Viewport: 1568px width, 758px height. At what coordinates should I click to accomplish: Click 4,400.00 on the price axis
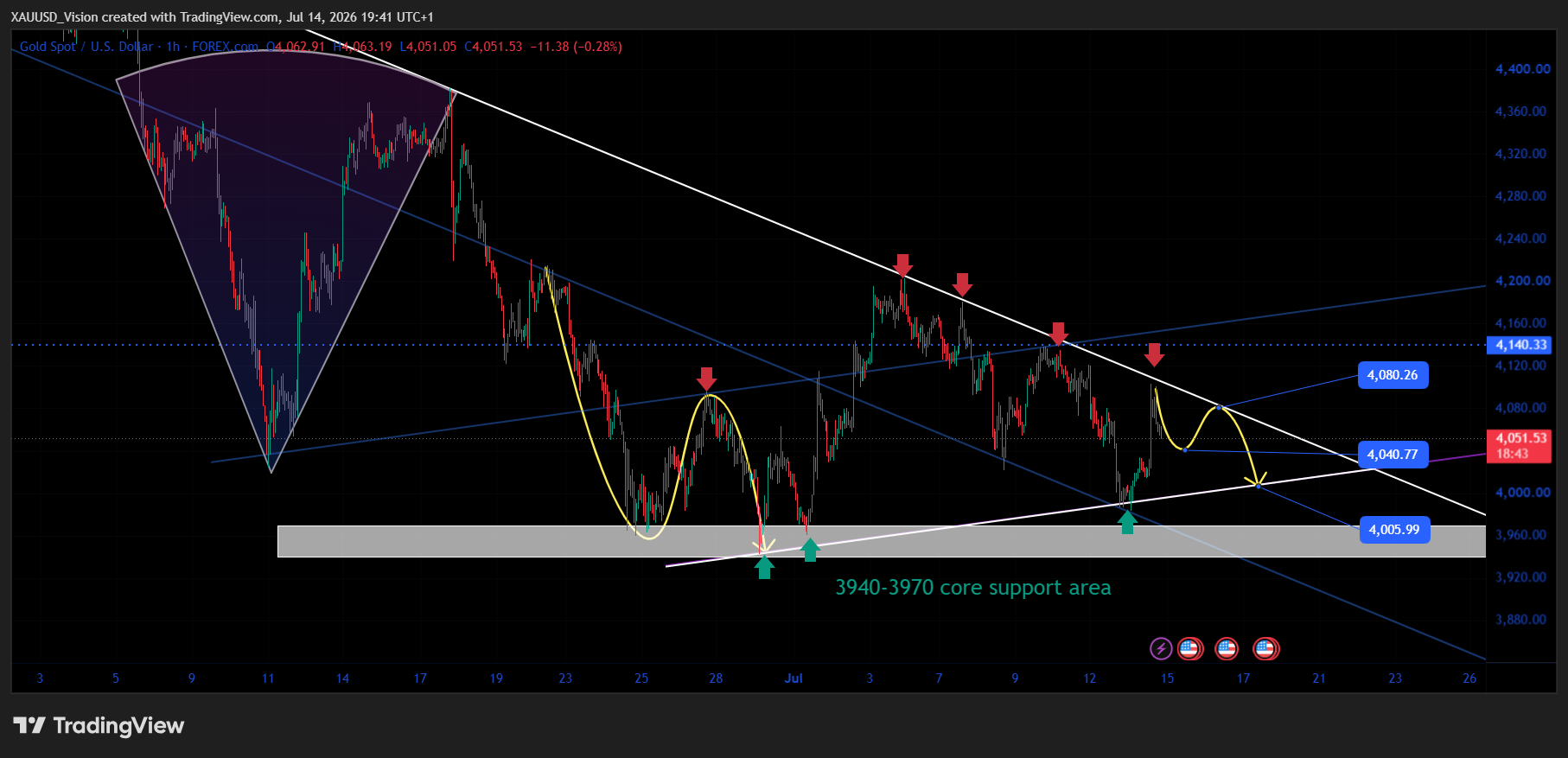click(x=1523, y=69)
